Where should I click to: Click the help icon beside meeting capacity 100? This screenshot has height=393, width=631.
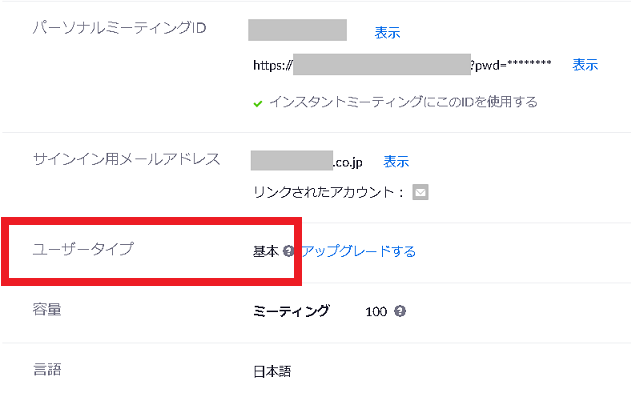click(400, 311)
